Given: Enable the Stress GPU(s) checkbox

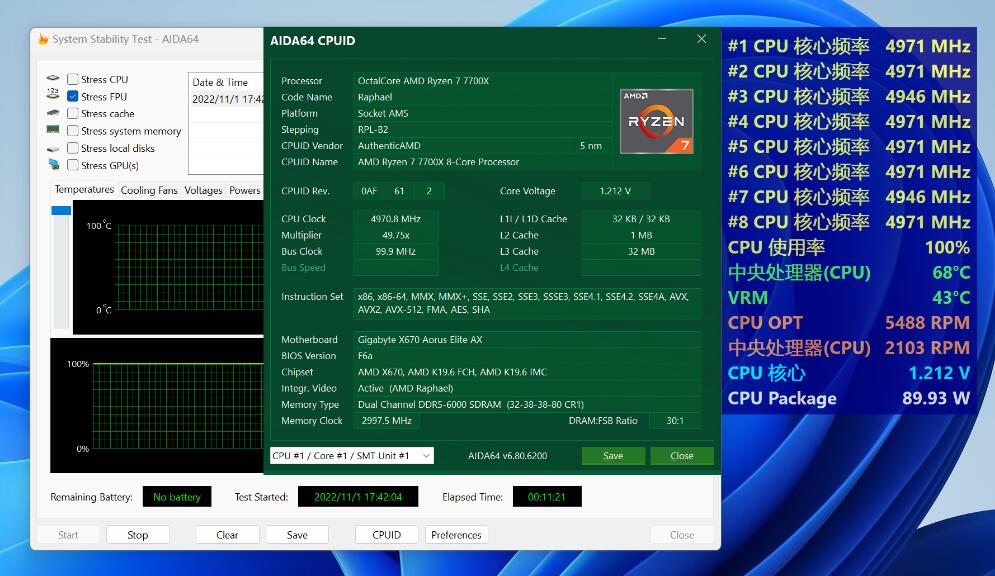Looking at the screenshot, I should click(x=73, y=165).
